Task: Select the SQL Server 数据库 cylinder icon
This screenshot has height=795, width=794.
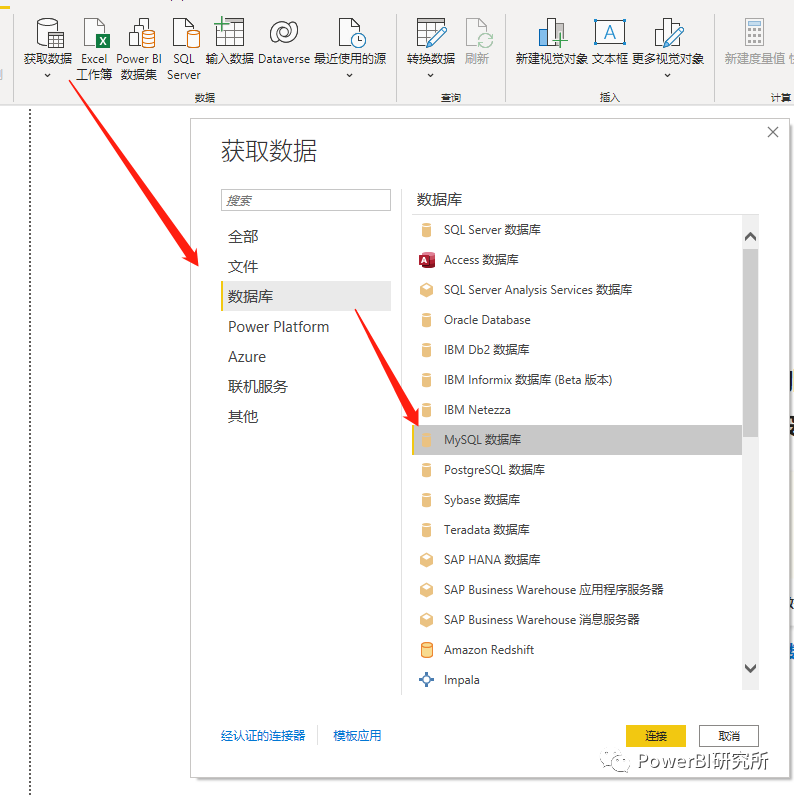Action: click(426, 230)
